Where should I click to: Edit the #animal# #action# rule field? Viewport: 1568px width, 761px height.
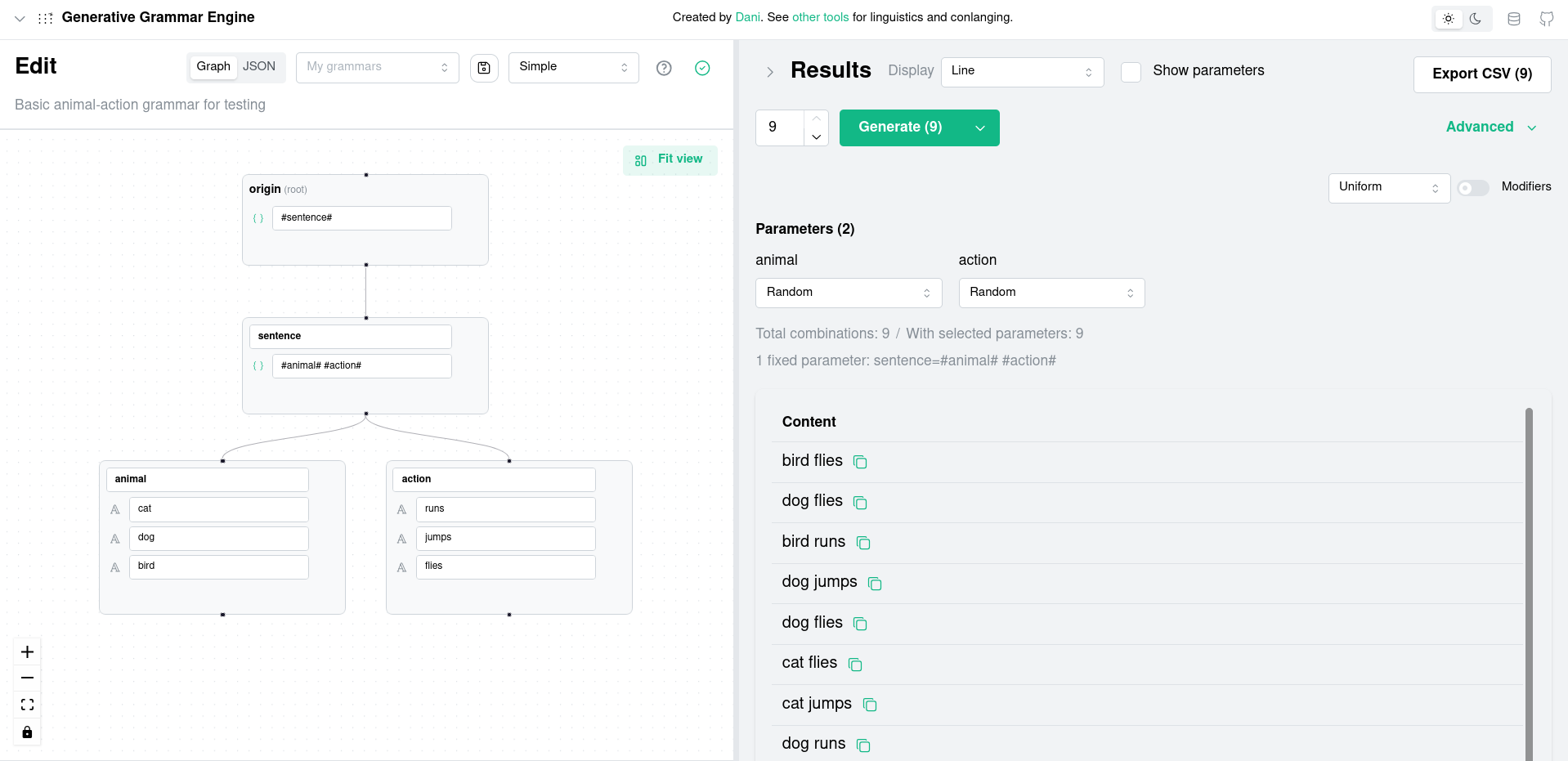coord(362,366)
